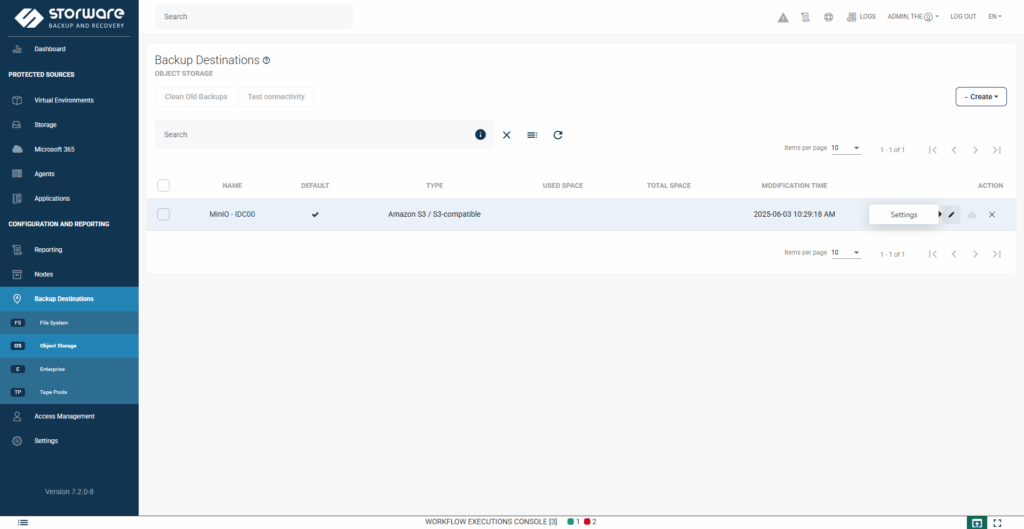Refresh the backup destinations table
The height and width of the screenshot is (529, 1024).
[558, 135]
